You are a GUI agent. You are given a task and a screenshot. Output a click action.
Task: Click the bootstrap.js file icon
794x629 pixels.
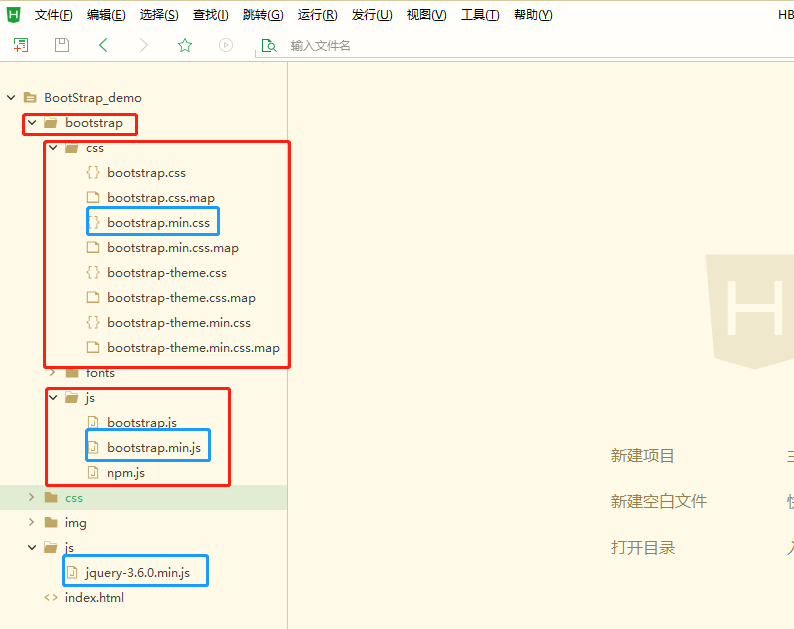(x=93, y=422)
